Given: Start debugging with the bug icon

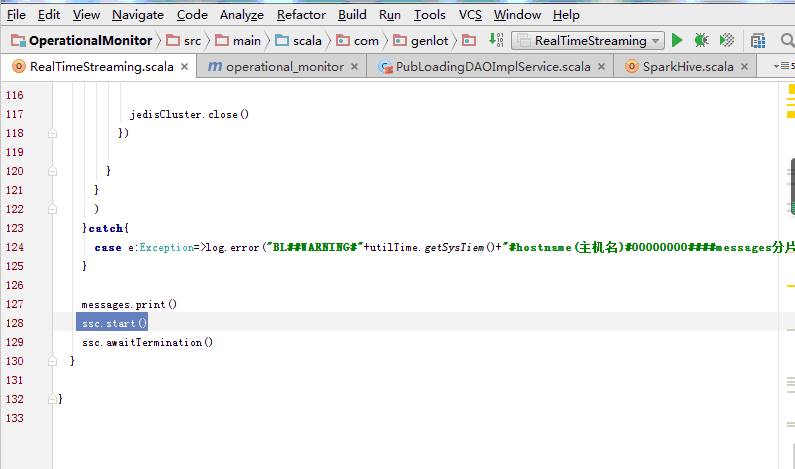Looking at the screenshot, I should pyautogui.click(x=702, y=41).
